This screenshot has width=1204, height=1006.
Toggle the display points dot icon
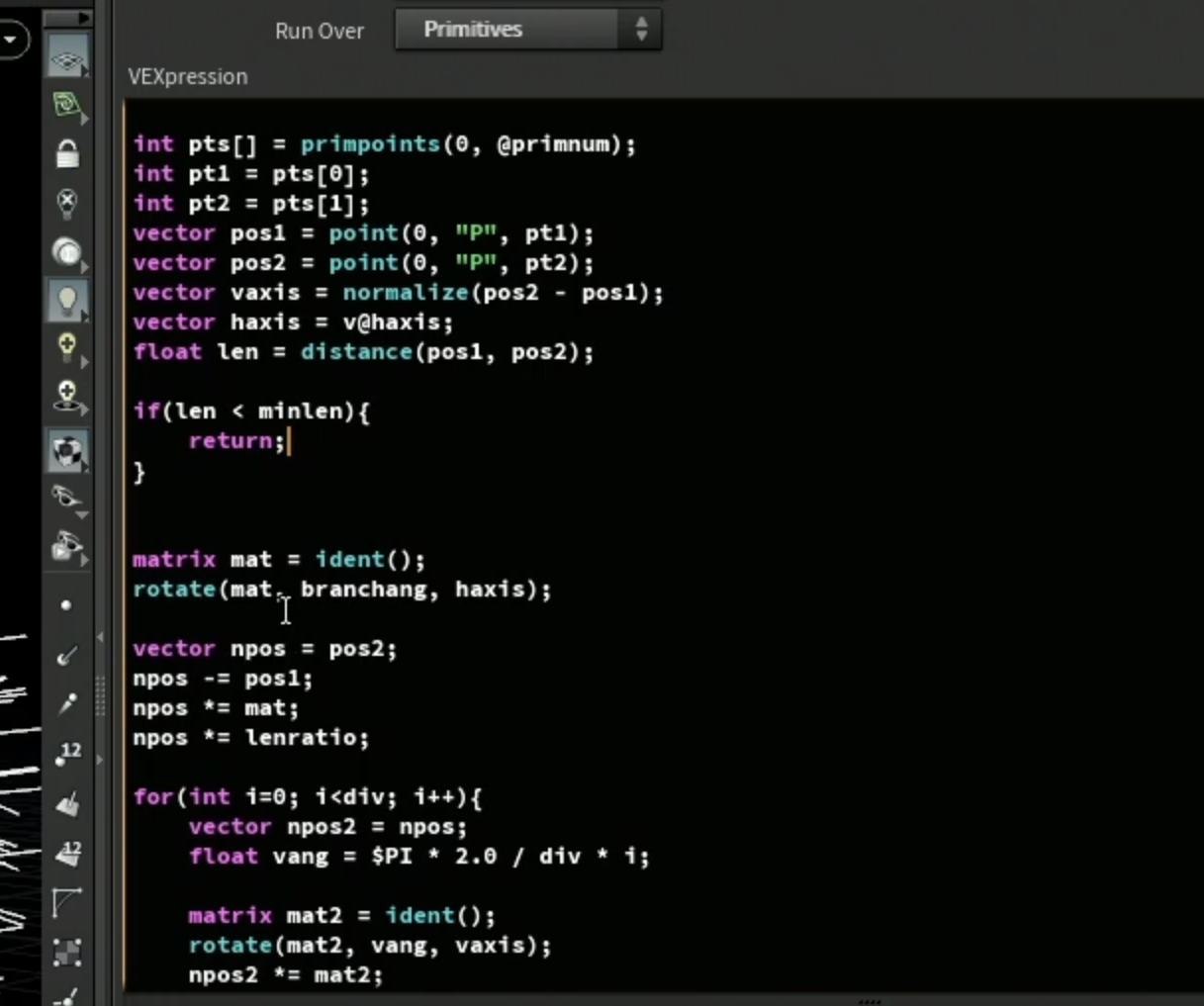point(66,605)
